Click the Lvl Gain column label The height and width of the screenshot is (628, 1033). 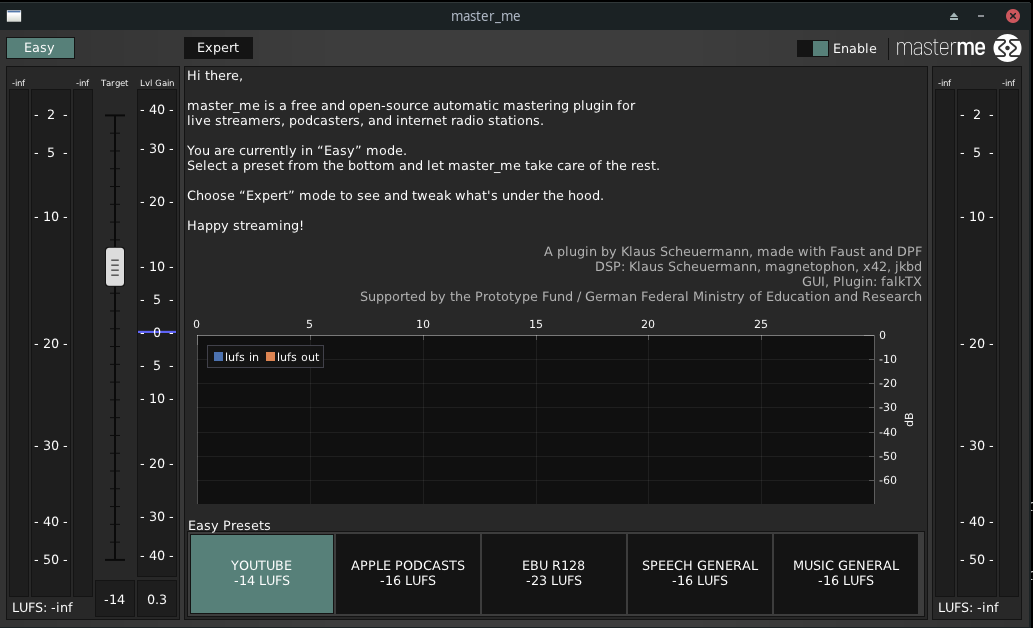[x=157, y=83]
